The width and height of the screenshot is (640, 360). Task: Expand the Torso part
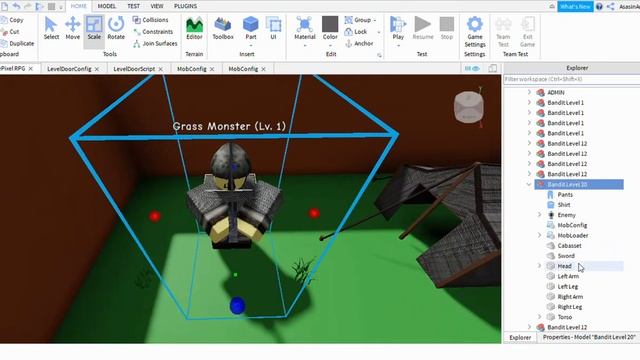tap(540, 317)
